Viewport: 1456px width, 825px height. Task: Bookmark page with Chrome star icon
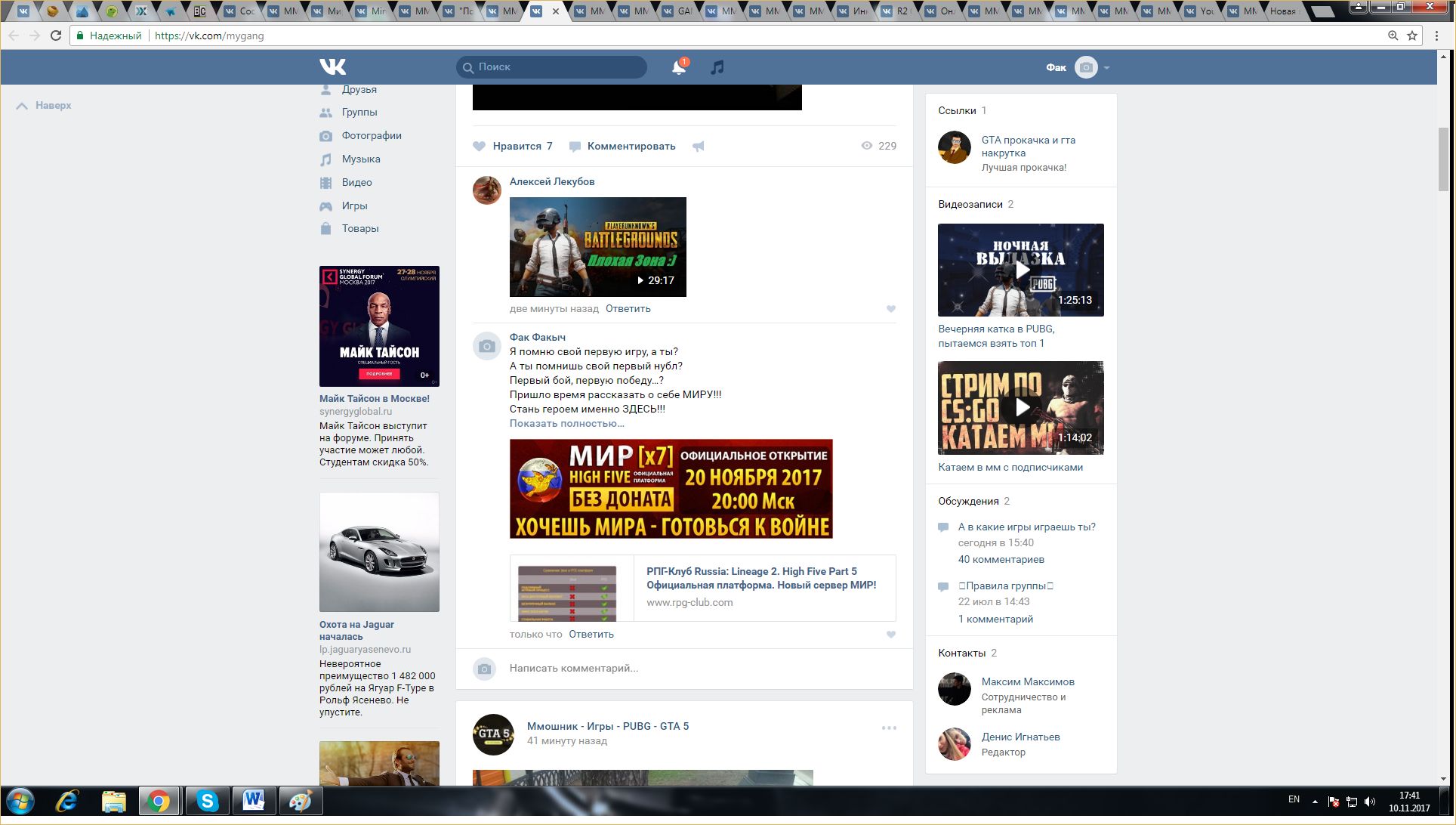pyautogui.click(x=1412, y=36)
